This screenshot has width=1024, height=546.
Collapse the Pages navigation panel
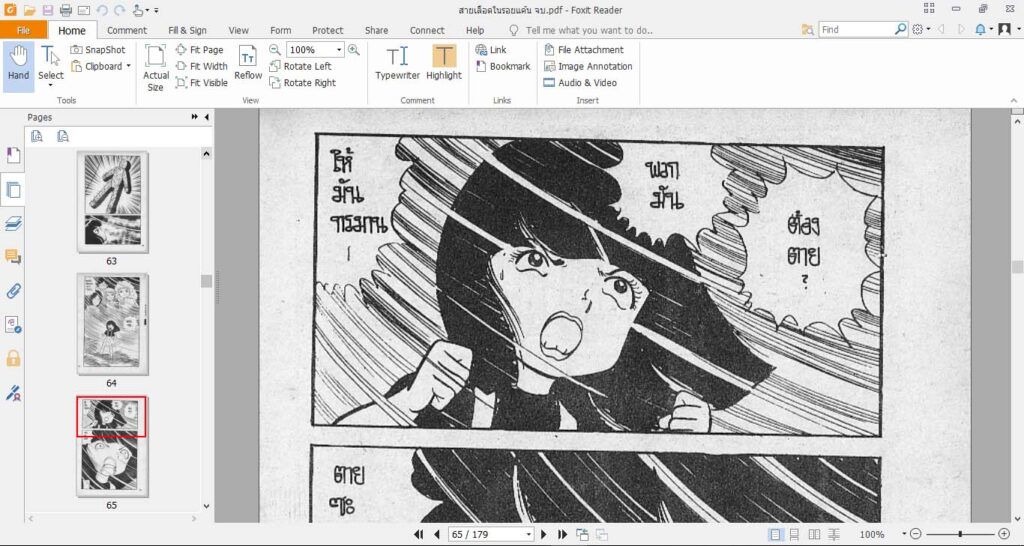[x=206, y=117]
